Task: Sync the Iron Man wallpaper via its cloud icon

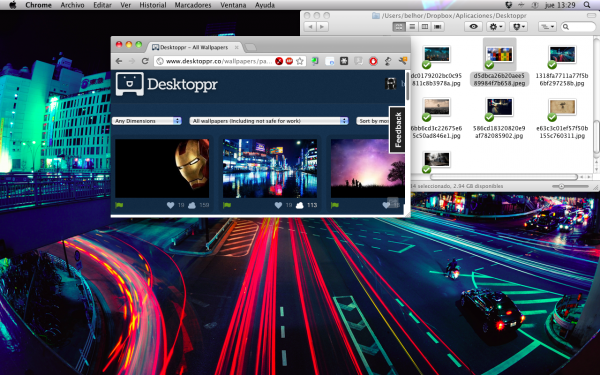Action: click(192, 205)
